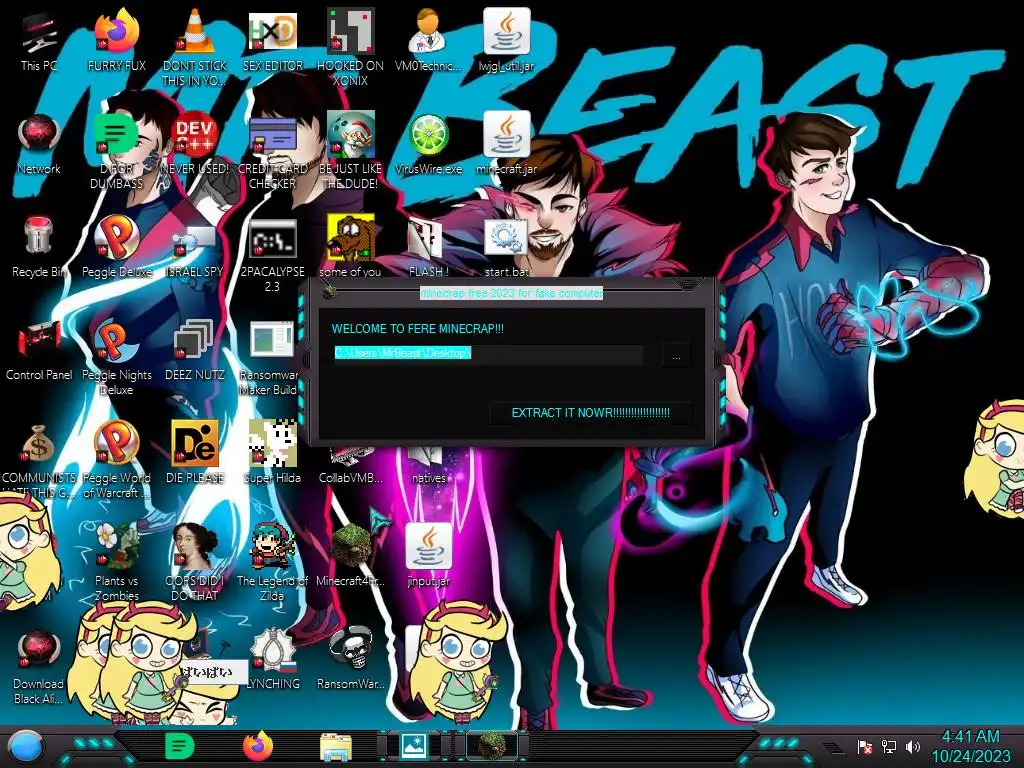
Task: Select the minecraft.jar file
Action: [506, 144]
